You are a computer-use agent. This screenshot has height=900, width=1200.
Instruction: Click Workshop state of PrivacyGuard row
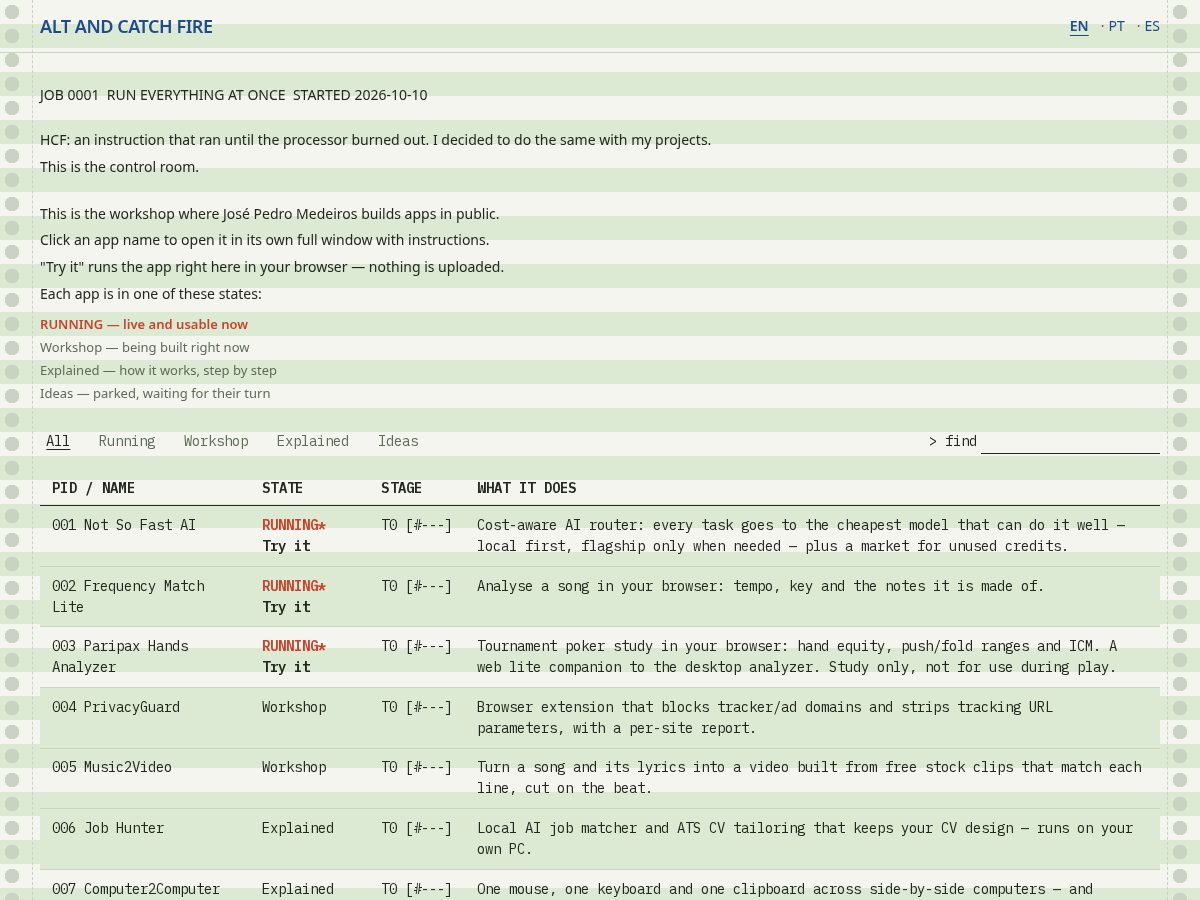tap(294, 707)
